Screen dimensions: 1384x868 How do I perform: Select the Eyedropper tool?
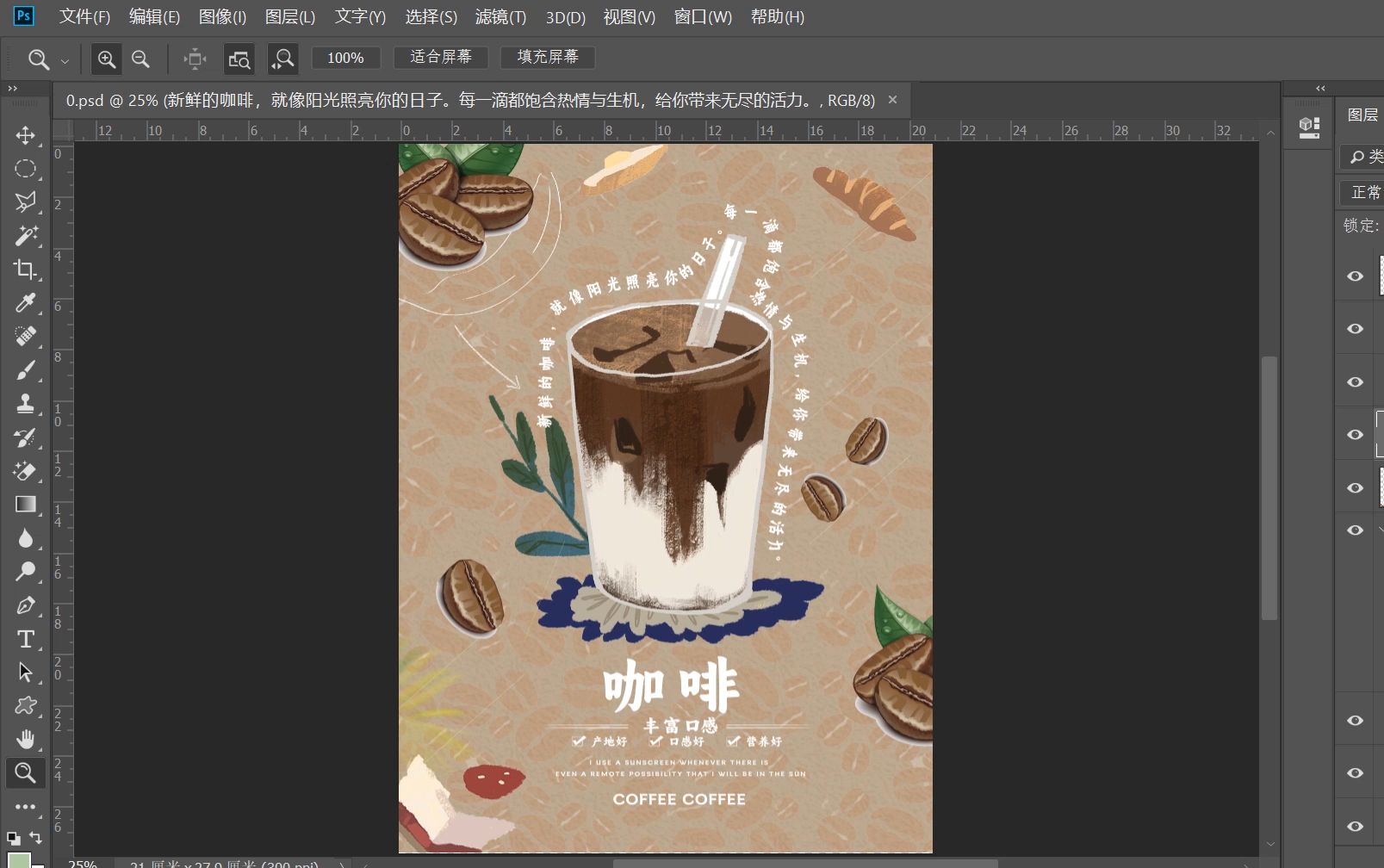[x=26, y=303]
